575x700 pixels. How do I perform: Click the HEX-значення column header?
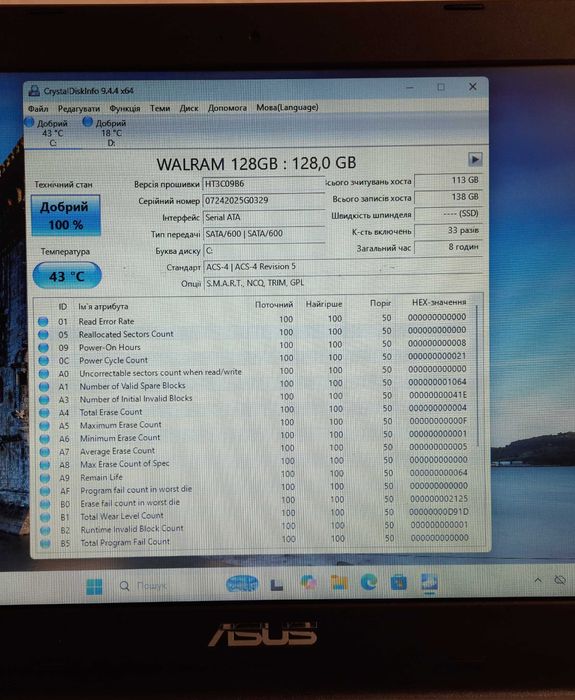coord(439,302)
